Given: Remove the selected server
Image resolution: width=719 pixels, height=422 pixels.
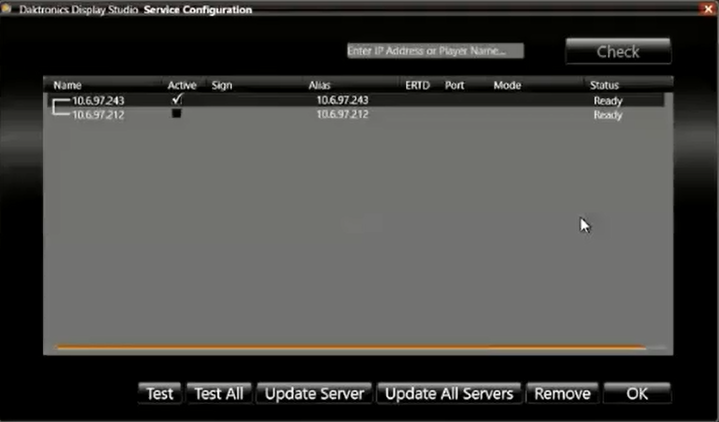Looking at the screenshot, I should [x=562, y=394].
